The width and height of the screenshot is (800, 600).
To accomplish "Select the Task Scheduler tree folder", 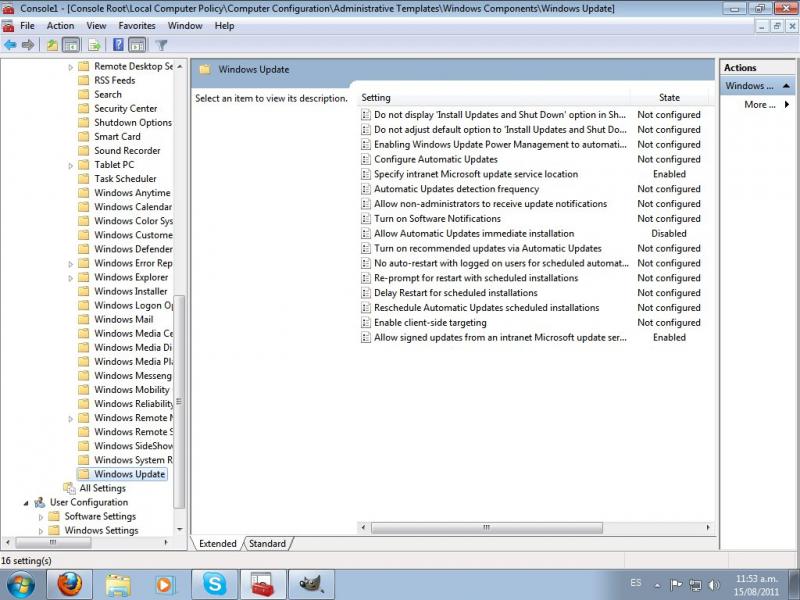I will 125,179.
